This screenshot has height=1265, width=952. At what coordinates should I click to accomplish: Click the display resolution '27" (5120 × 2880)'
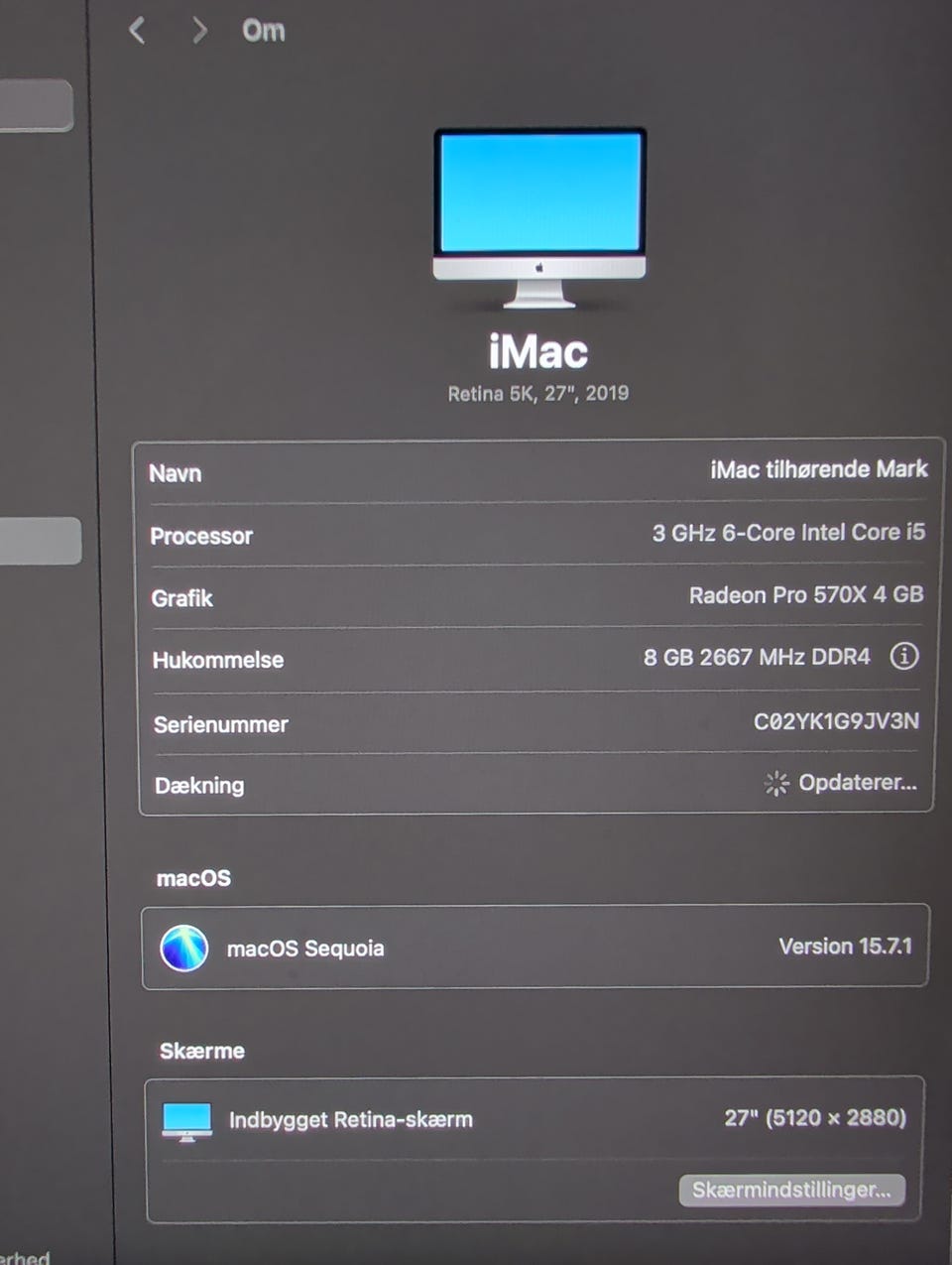[815, 1118]
